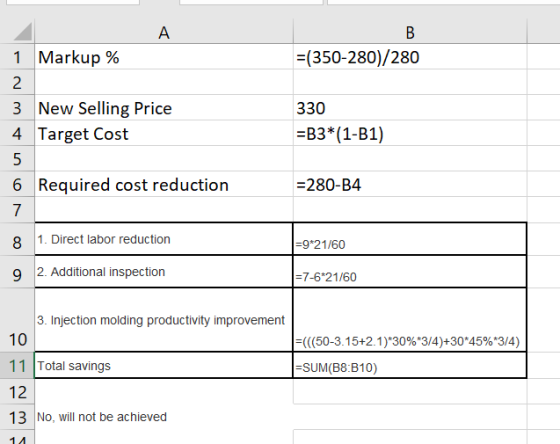
Task: Select row 6 header
Action: [x=17, y=184]
